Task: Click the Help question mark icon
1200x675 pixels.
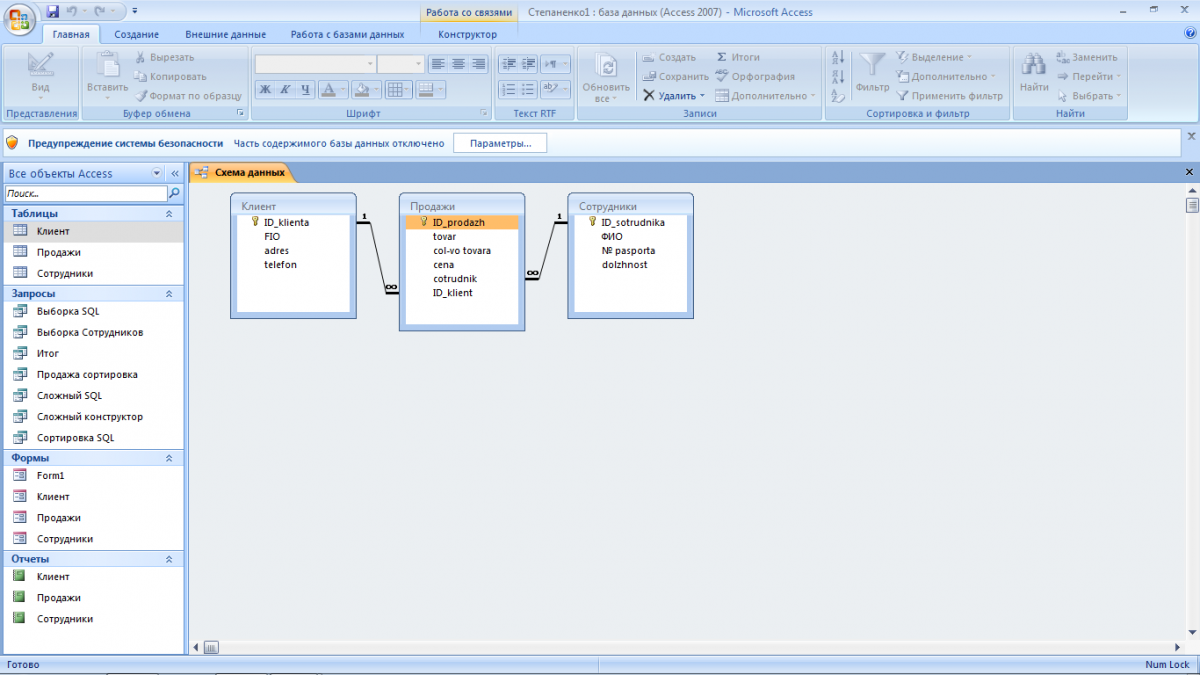Action: click(1190, 33)
